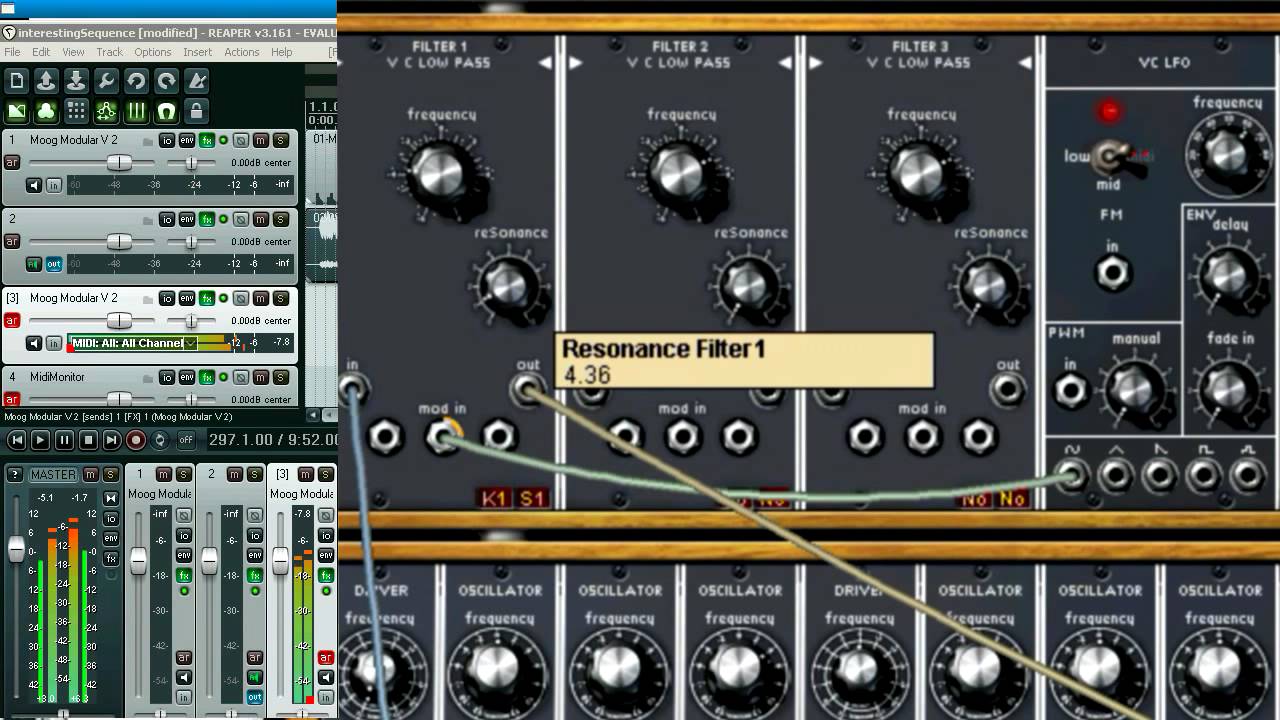Click the MASTER mixer volume fader
The height and width of the screenshot is (720, 1280).
[17, 547]
